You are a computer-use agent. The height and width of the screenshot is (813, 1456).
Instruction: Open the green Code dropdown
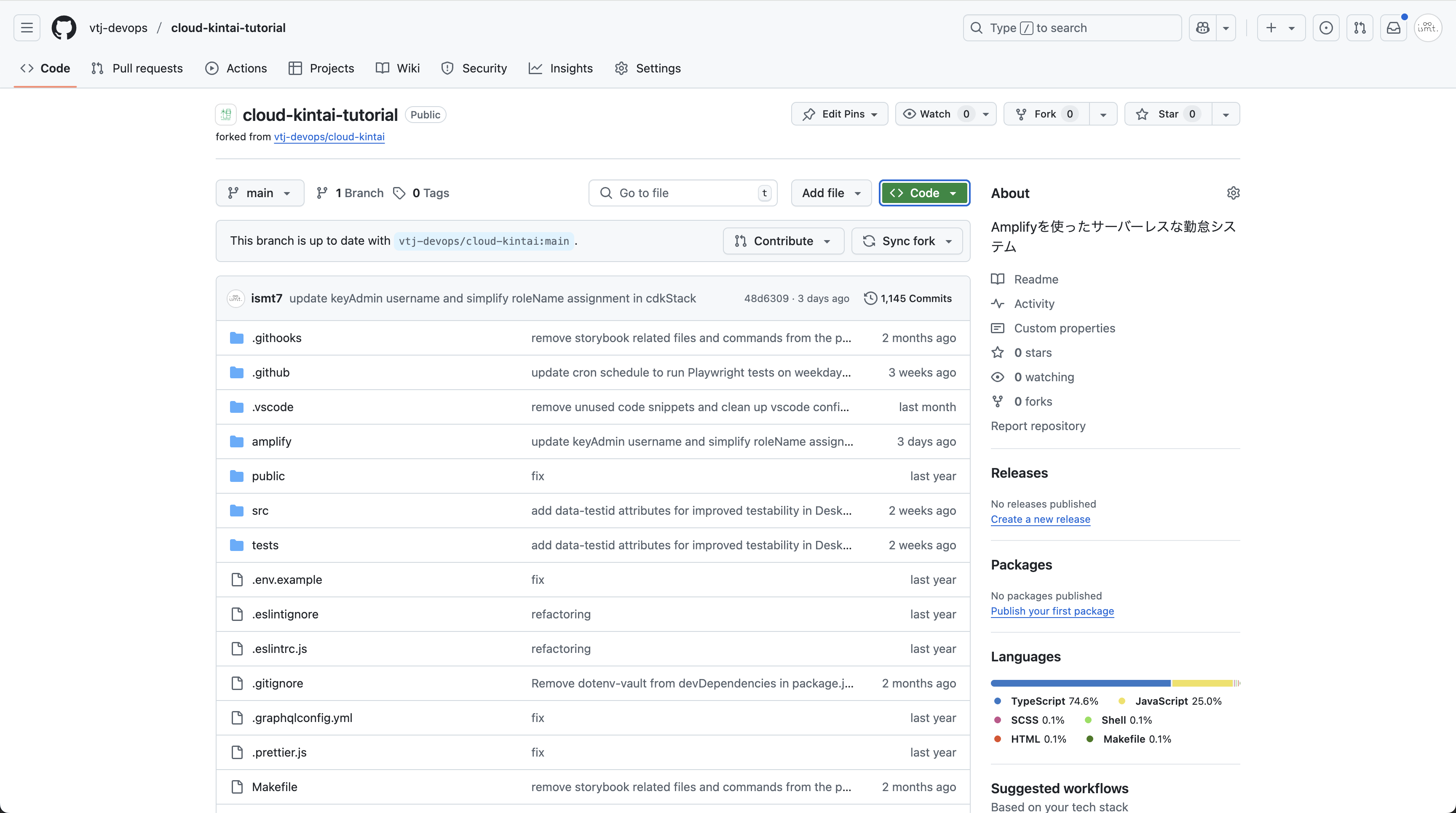pyautogui.click(x=925, y=193)
